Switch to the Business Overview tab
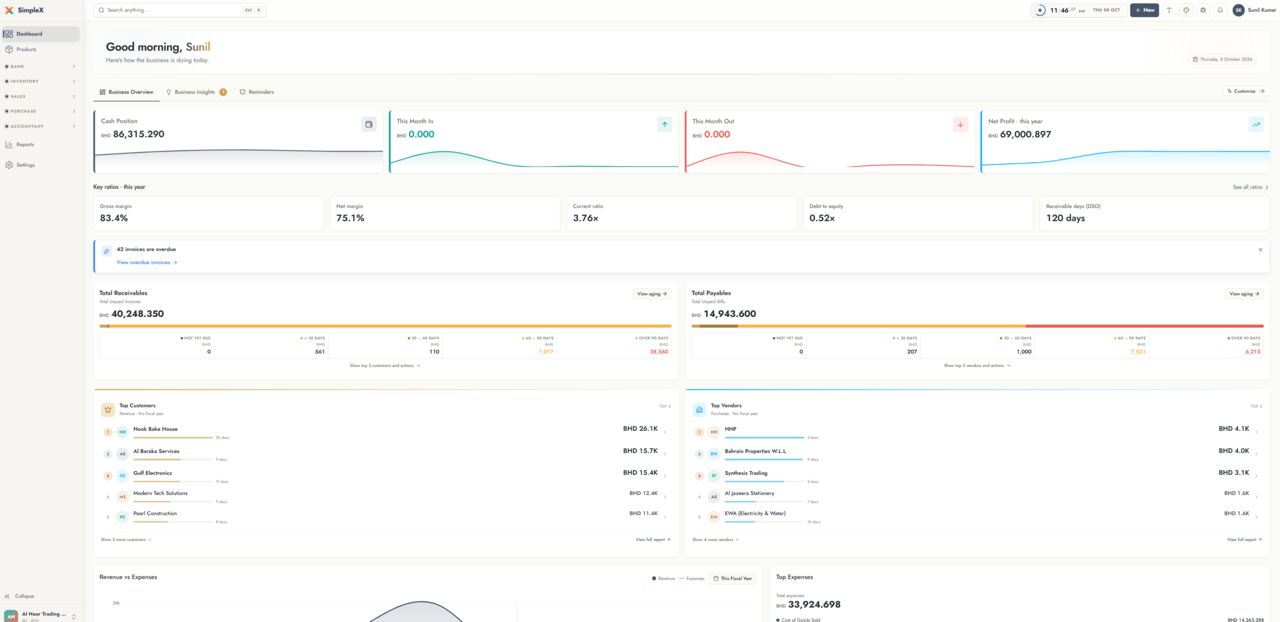This screenshot has height=622, width=1280. 126,92
